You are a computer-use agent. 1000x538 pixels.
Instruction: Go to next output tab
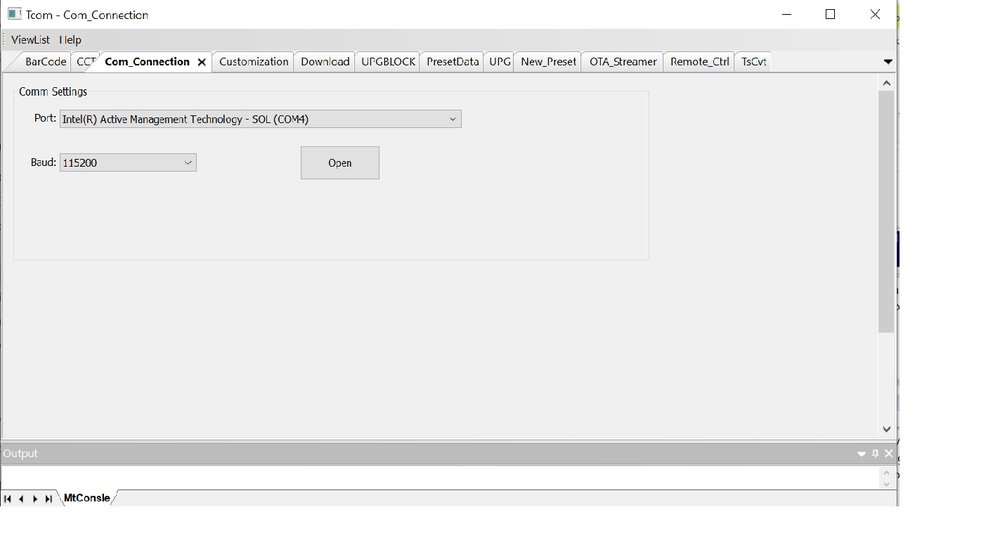tap(35, 498)
